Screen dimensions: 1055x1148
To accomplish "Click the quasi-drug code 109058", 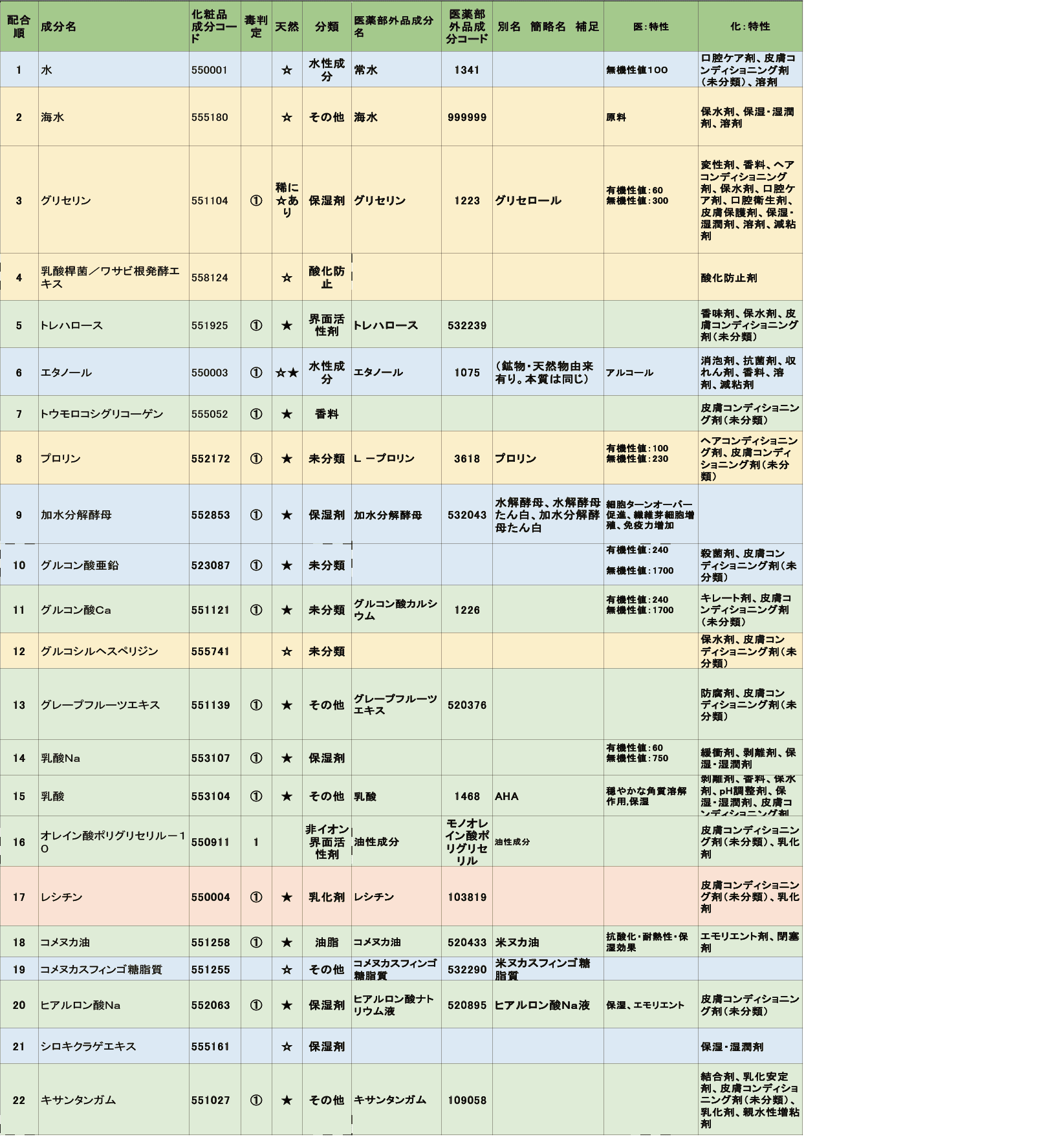I will click(467, 1099).
